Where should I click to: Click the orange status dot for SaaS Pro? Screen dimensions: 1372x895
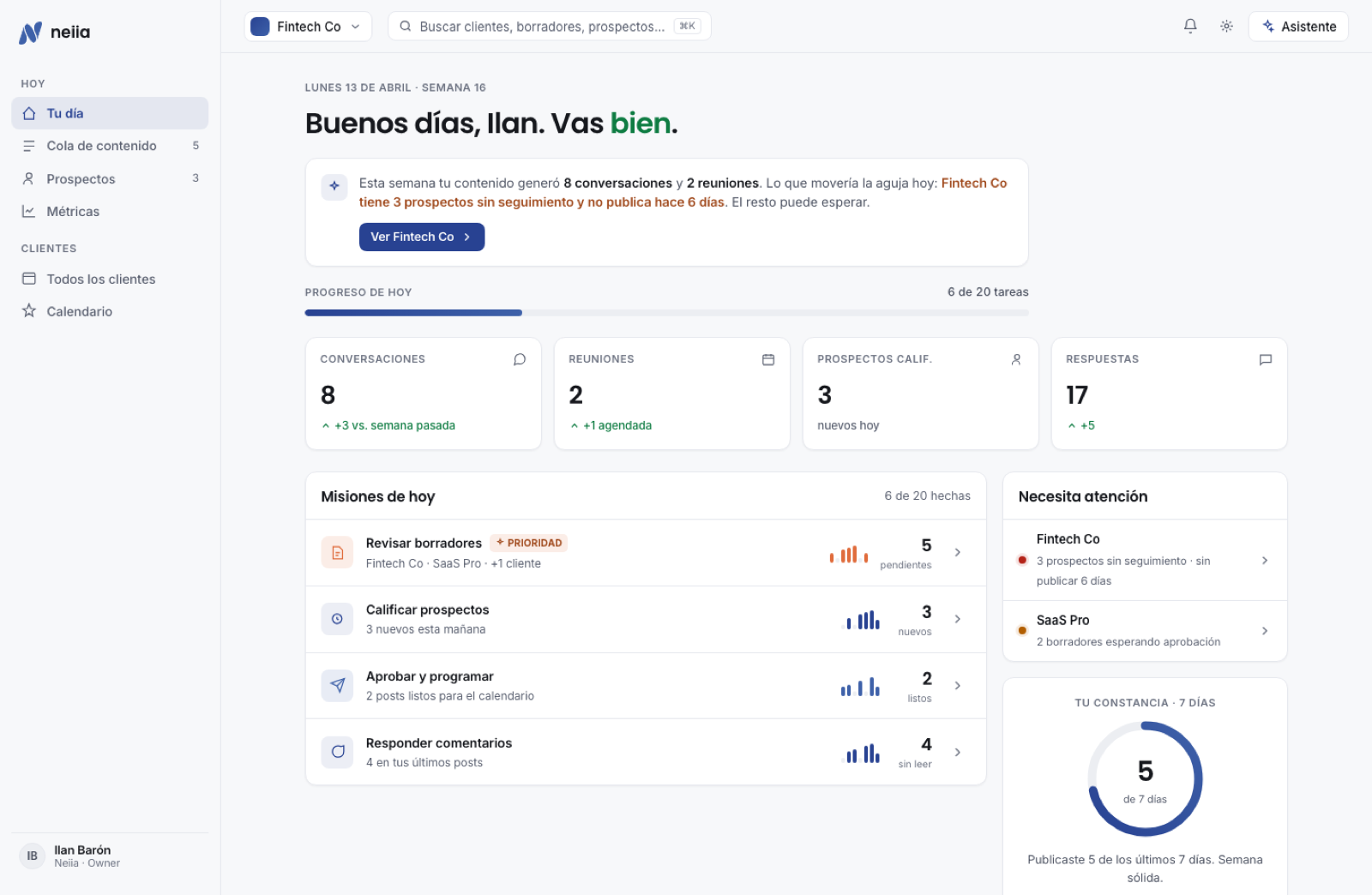coord(1022,630)
